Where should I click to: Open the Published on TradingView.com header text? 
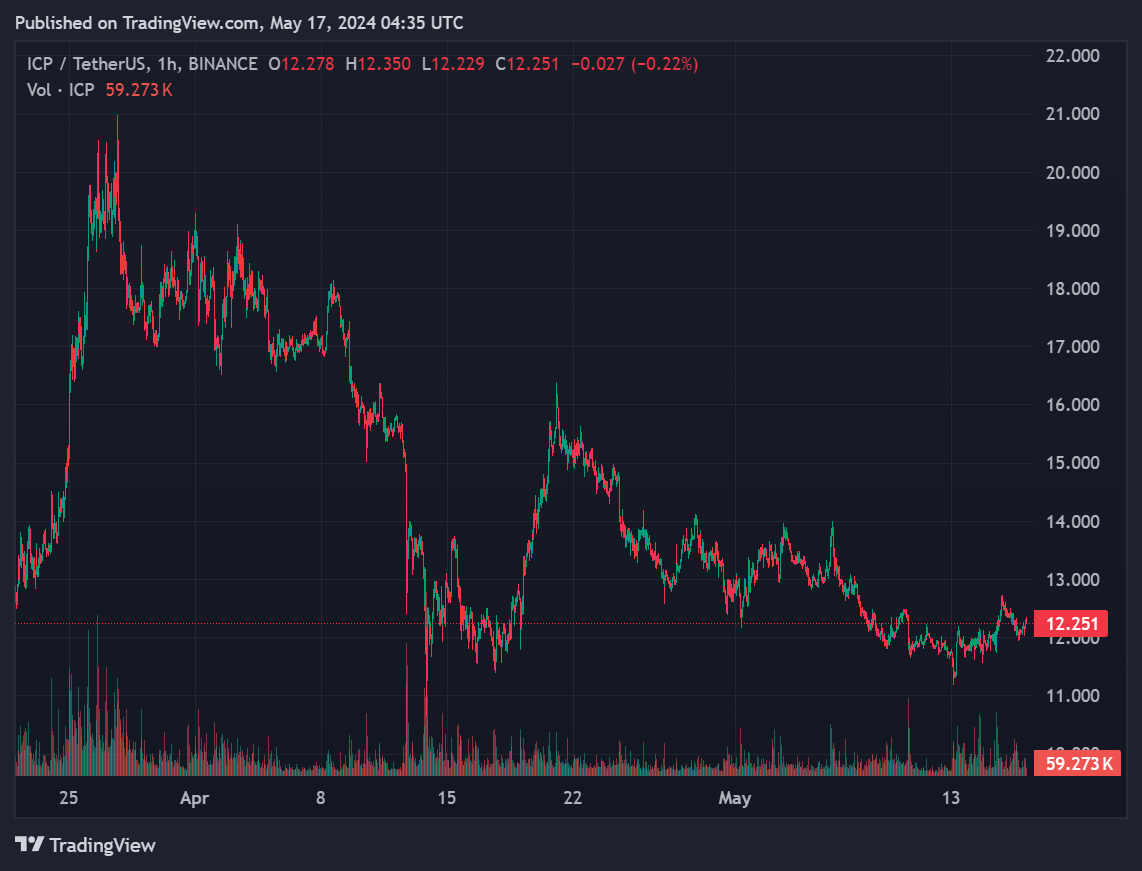[240, 22]
